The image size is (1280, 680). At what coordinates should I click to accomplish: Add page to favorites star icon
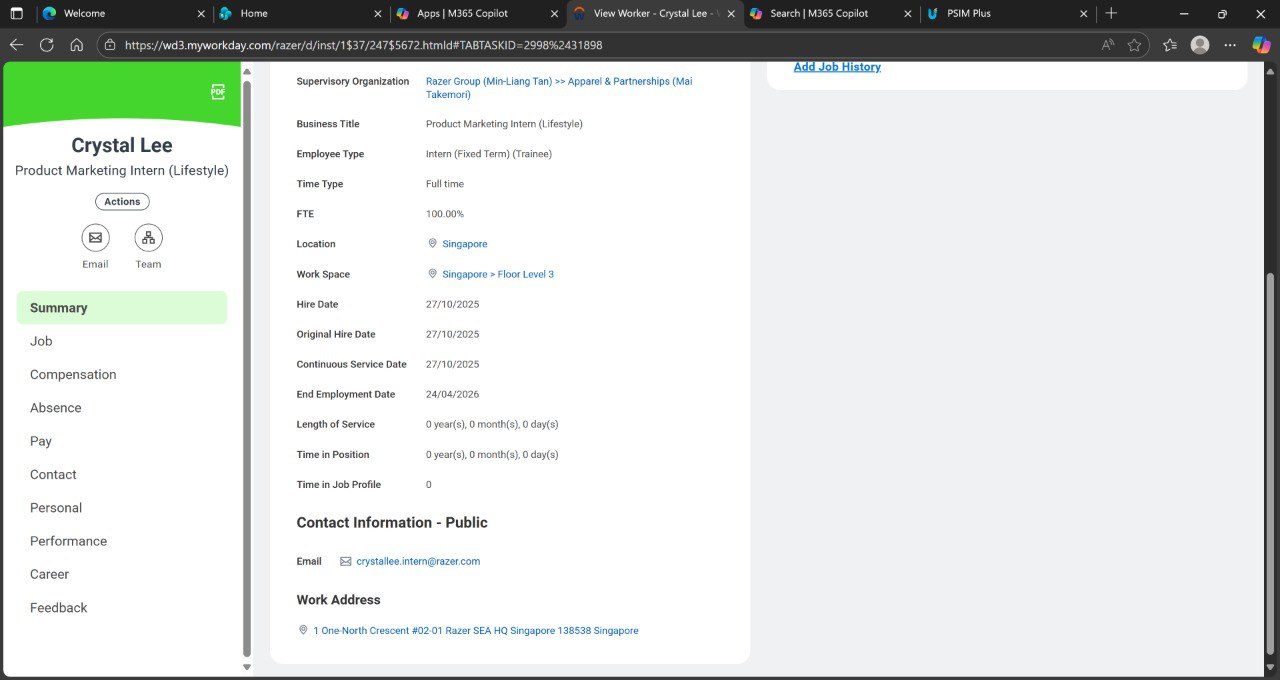(x=1134, y=45)
